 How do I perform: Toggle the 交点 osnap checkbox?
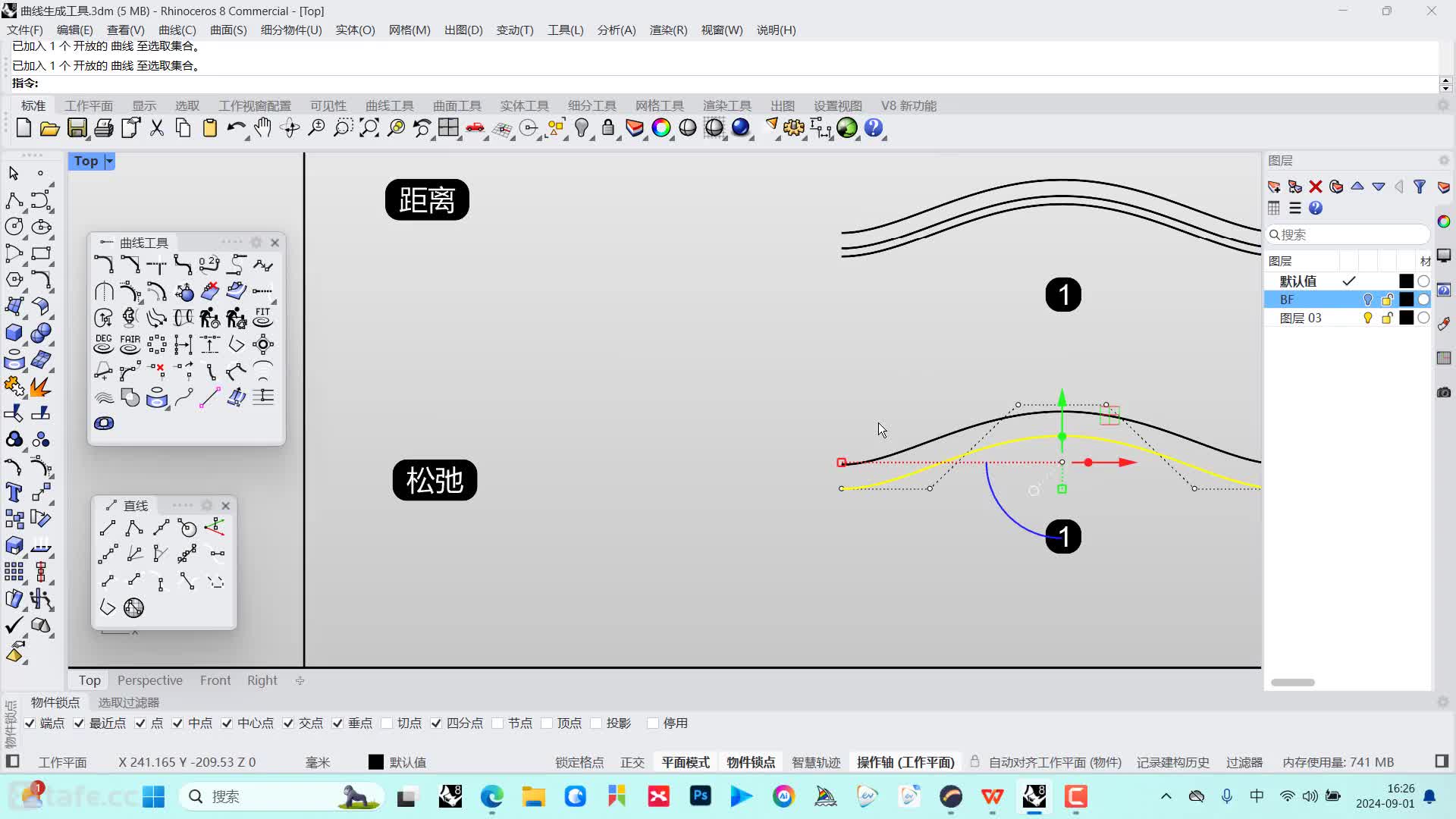(288, 723)
